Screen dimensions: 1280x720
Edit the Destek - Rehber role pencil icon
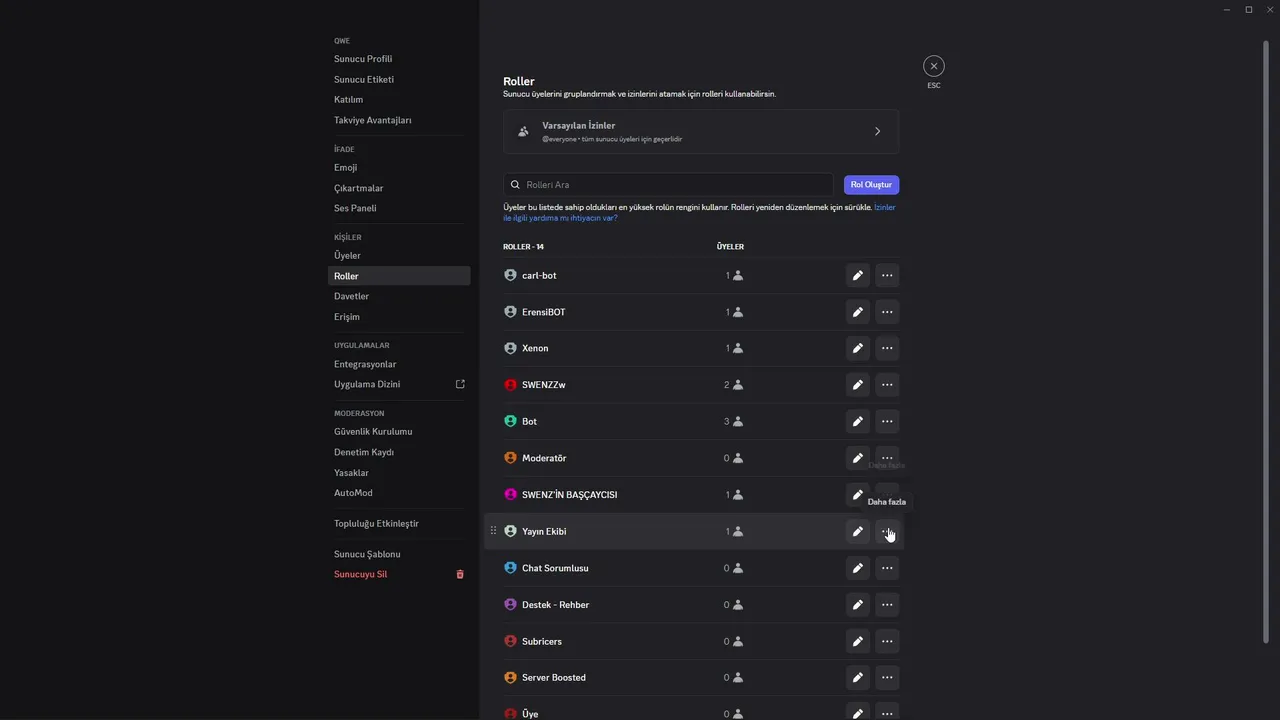[857, 604]
